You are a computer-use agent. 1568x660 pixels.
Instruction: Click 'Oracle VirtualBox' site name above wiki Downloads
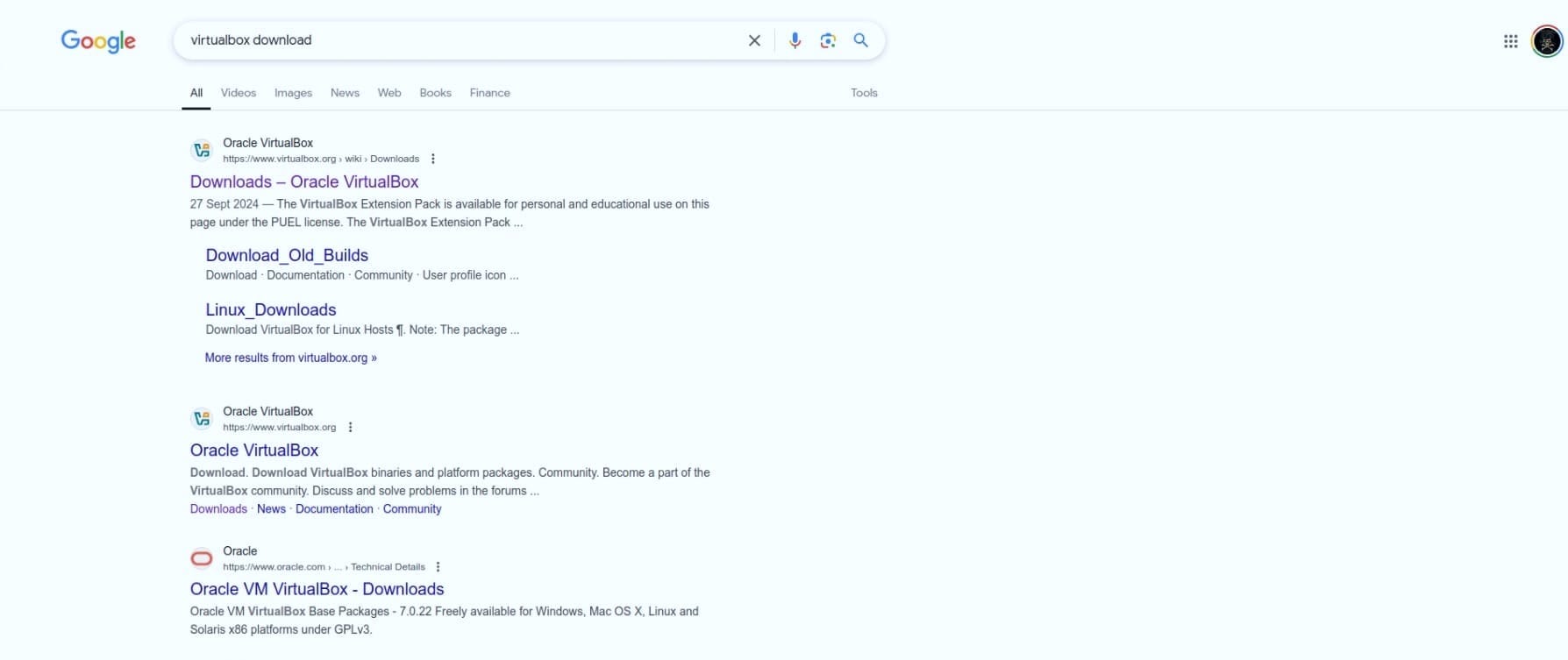(x=267, y=143)
